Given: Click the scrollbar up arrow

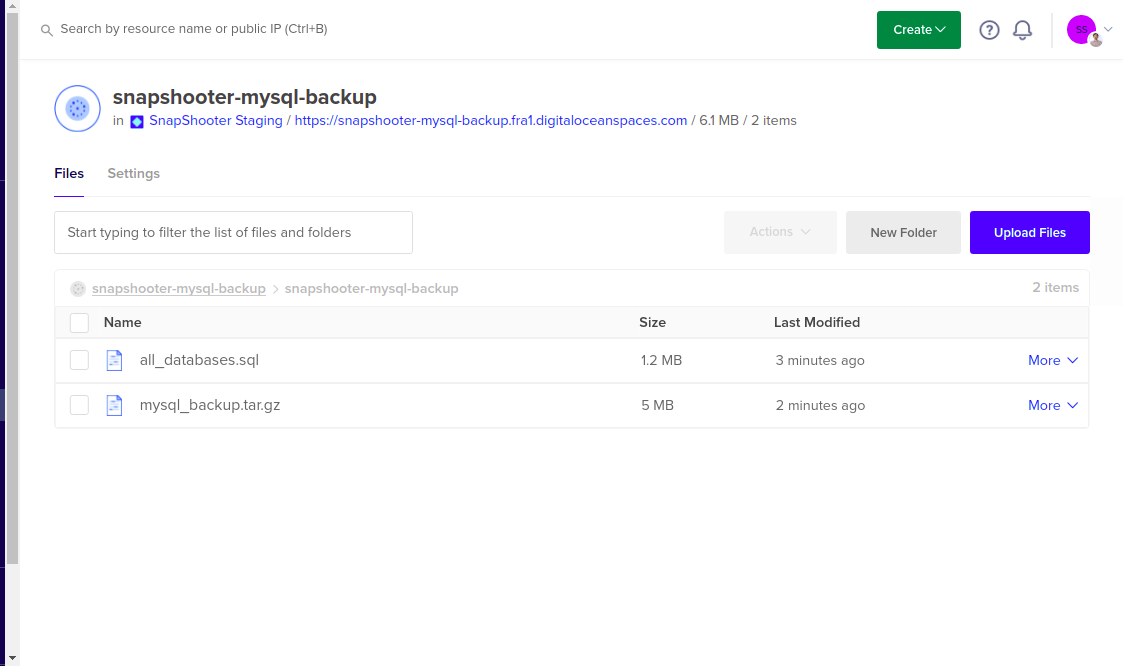Looking at the screenshot, I should point(12,6).
